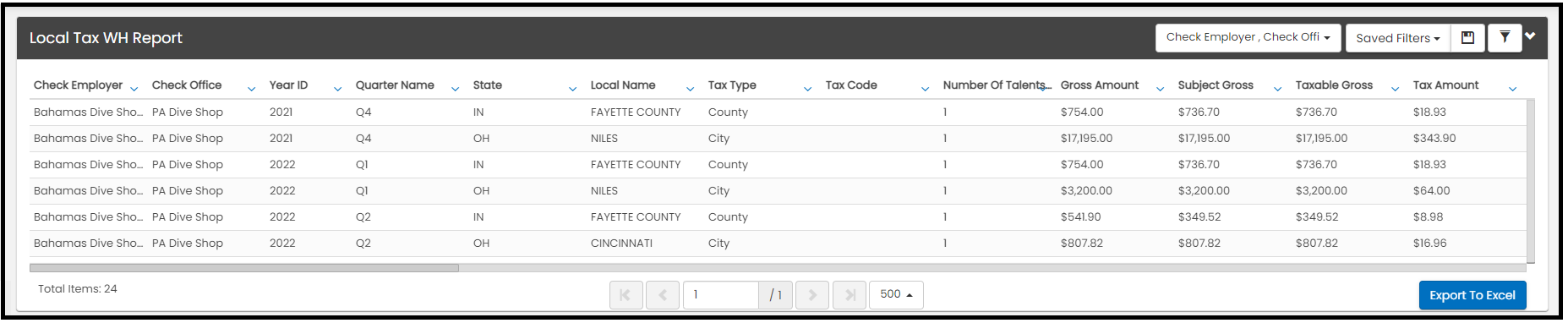The height and width of the screenshot is (323, 1568).
Task: Sort by Check Office column header
Action: pyautogui.click(x=187, y=85)
